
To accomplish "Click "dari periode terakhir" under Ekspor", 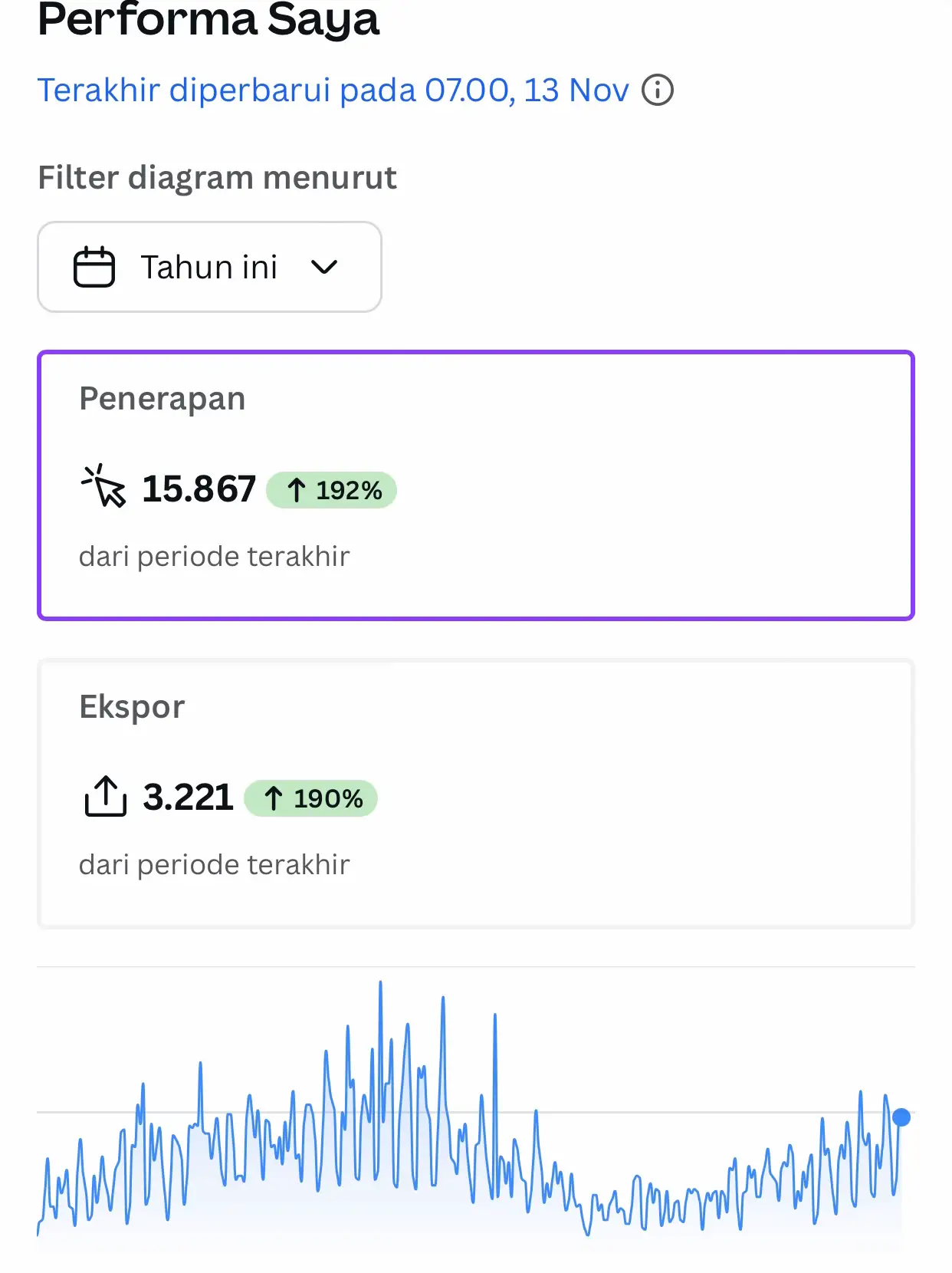I will 214,864.
